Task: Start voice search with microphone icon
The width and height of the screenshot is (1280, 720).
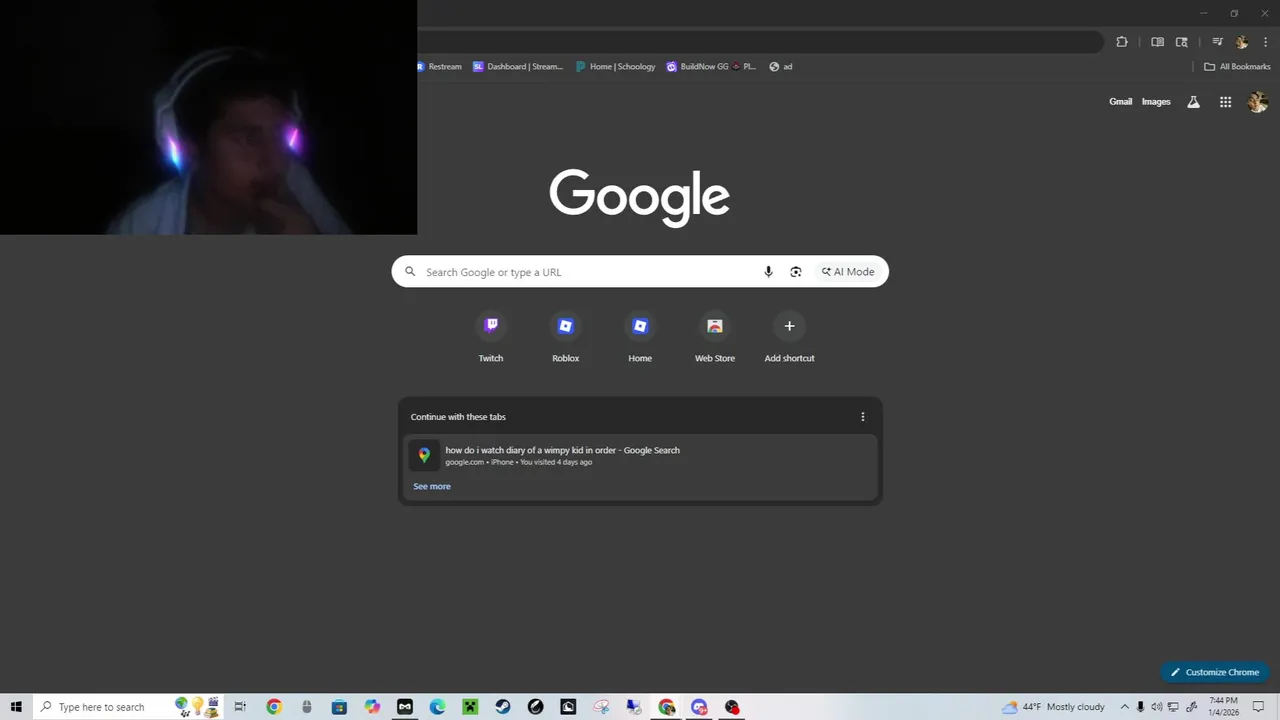Action: point(768,272)
